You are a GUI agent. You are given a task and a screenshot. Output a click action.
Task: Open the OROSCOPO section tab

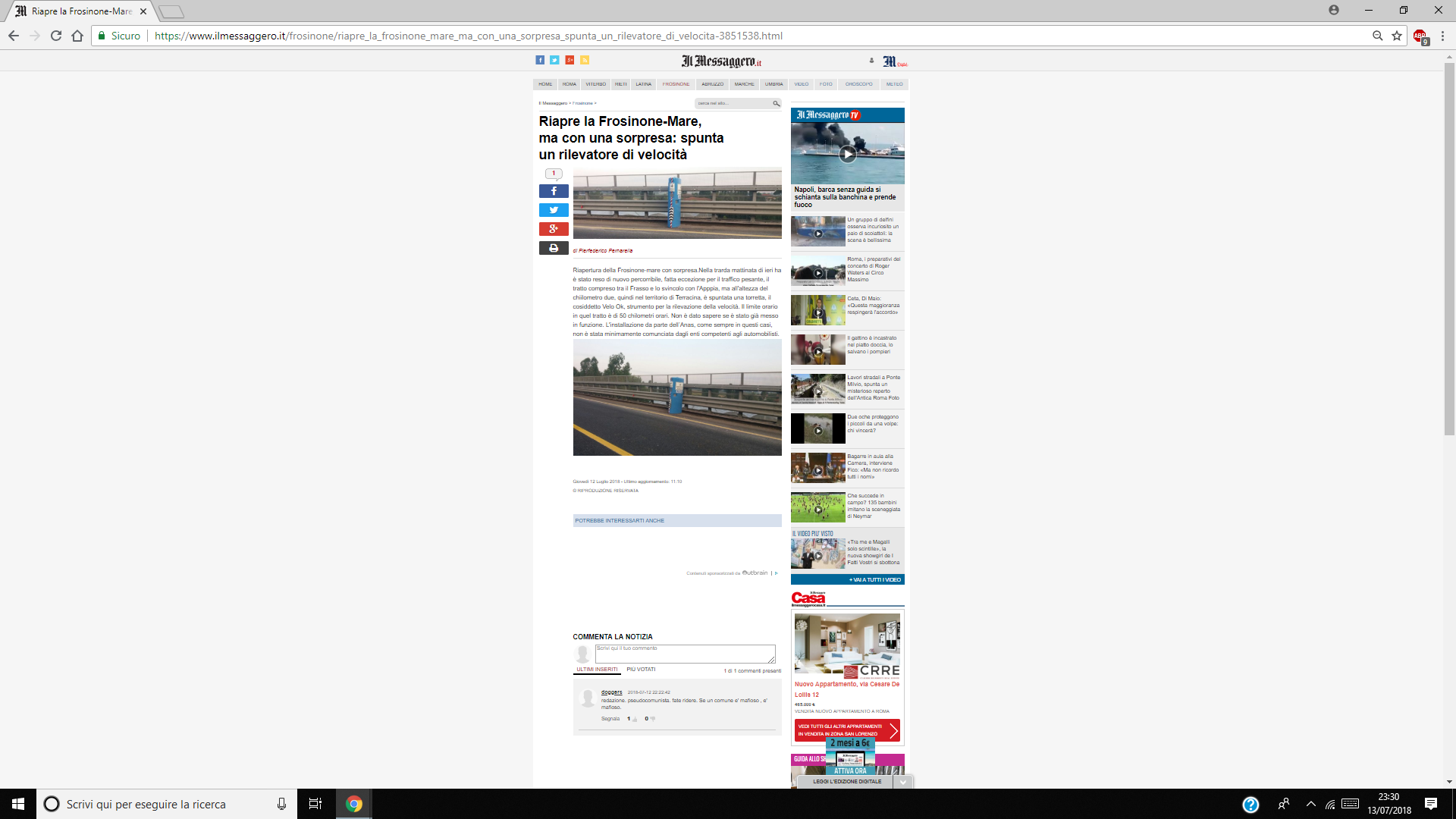[x=859, y=84]
